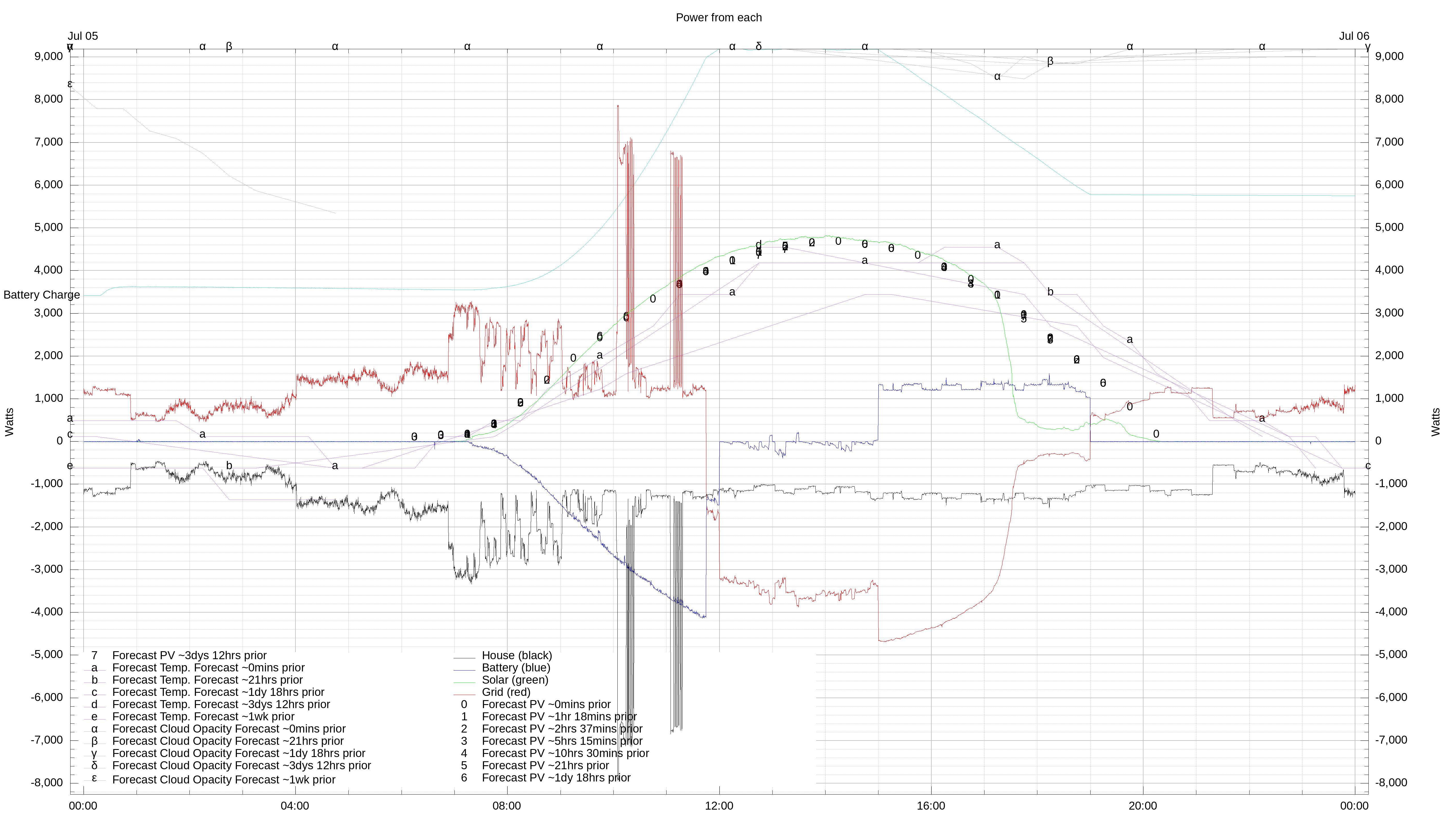Click the right 'Watts' axis title
The height and width of the screenshot is (819, 1456).
pos(1436,422)
